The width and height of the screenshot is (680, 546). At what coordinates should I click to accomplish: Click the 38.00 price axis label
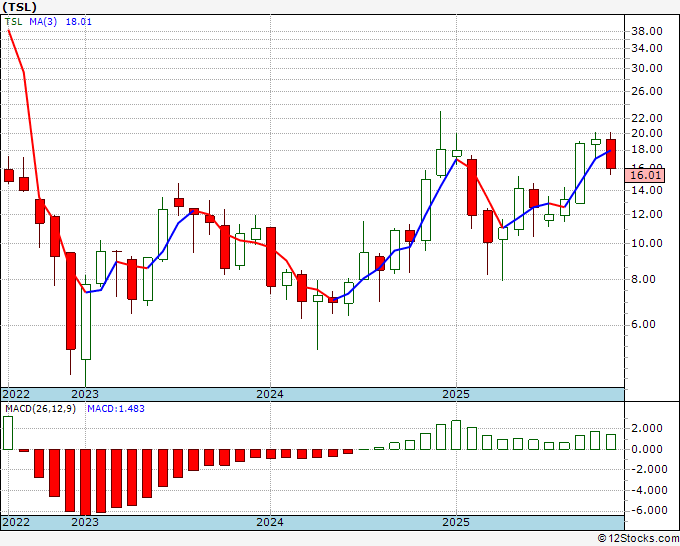click(x=647, y=31)
